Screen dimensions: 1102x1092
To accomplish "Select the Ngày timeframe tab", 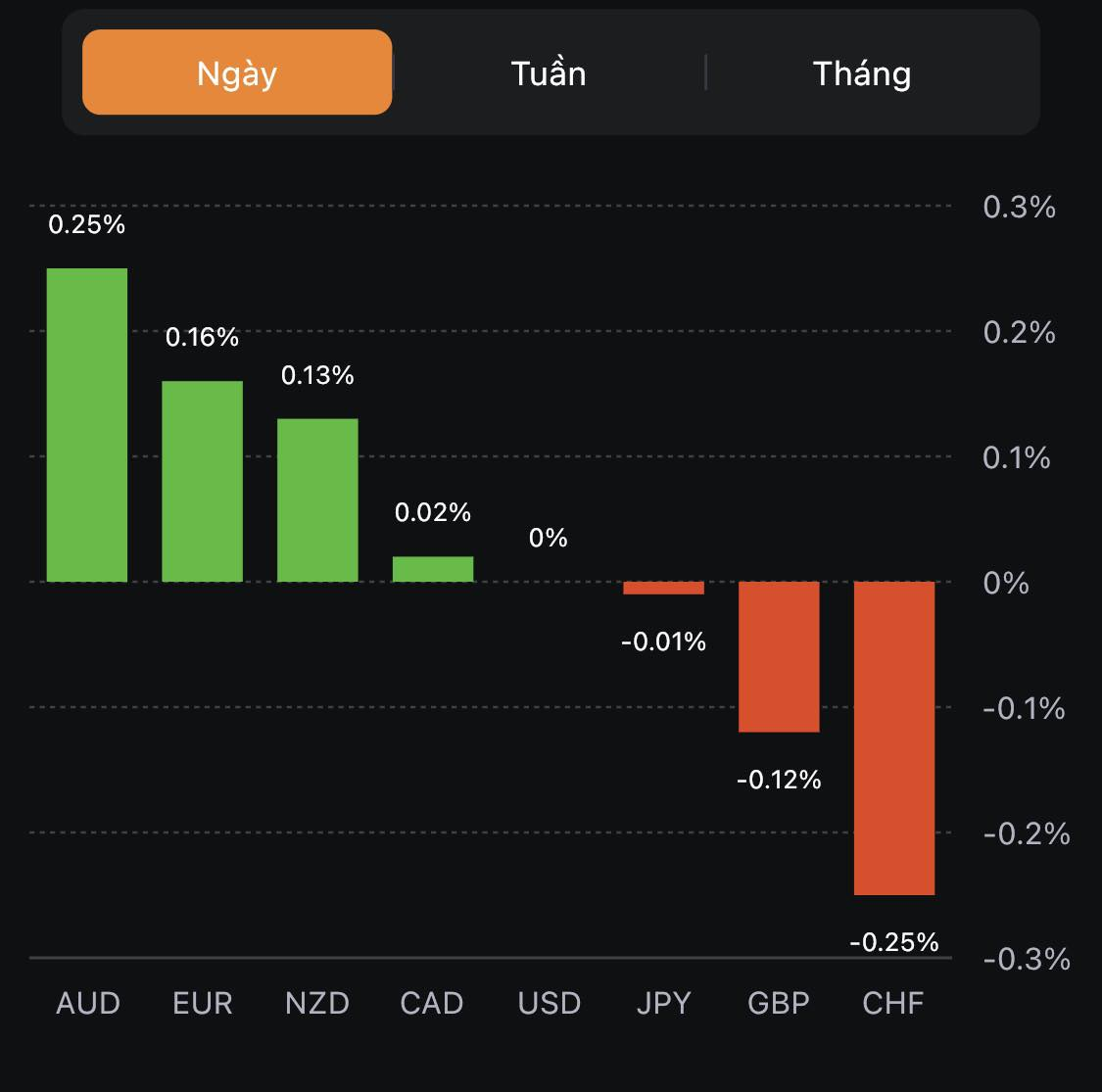I will (x=237, y=73).
